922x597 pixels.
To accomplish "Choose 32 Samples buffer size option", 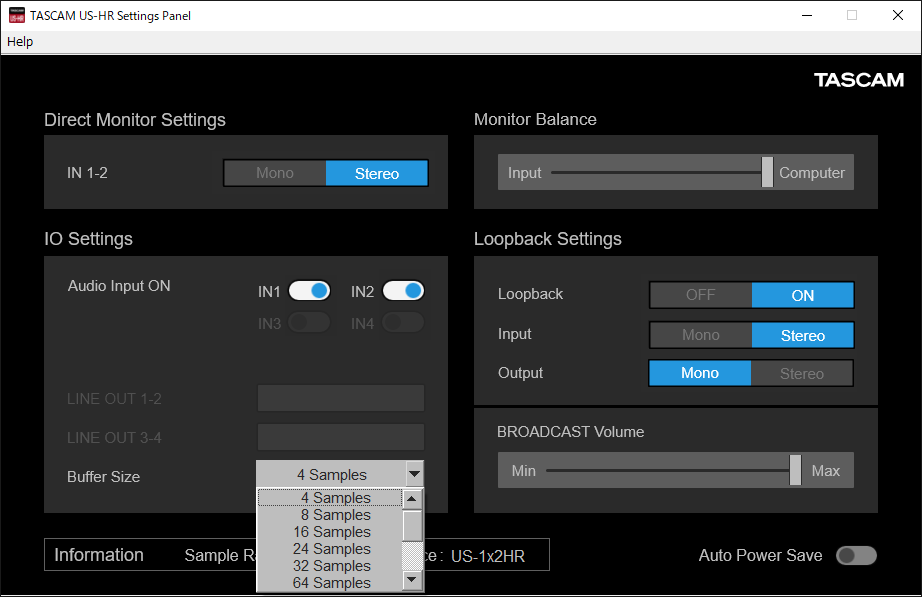I will [330, 566].
